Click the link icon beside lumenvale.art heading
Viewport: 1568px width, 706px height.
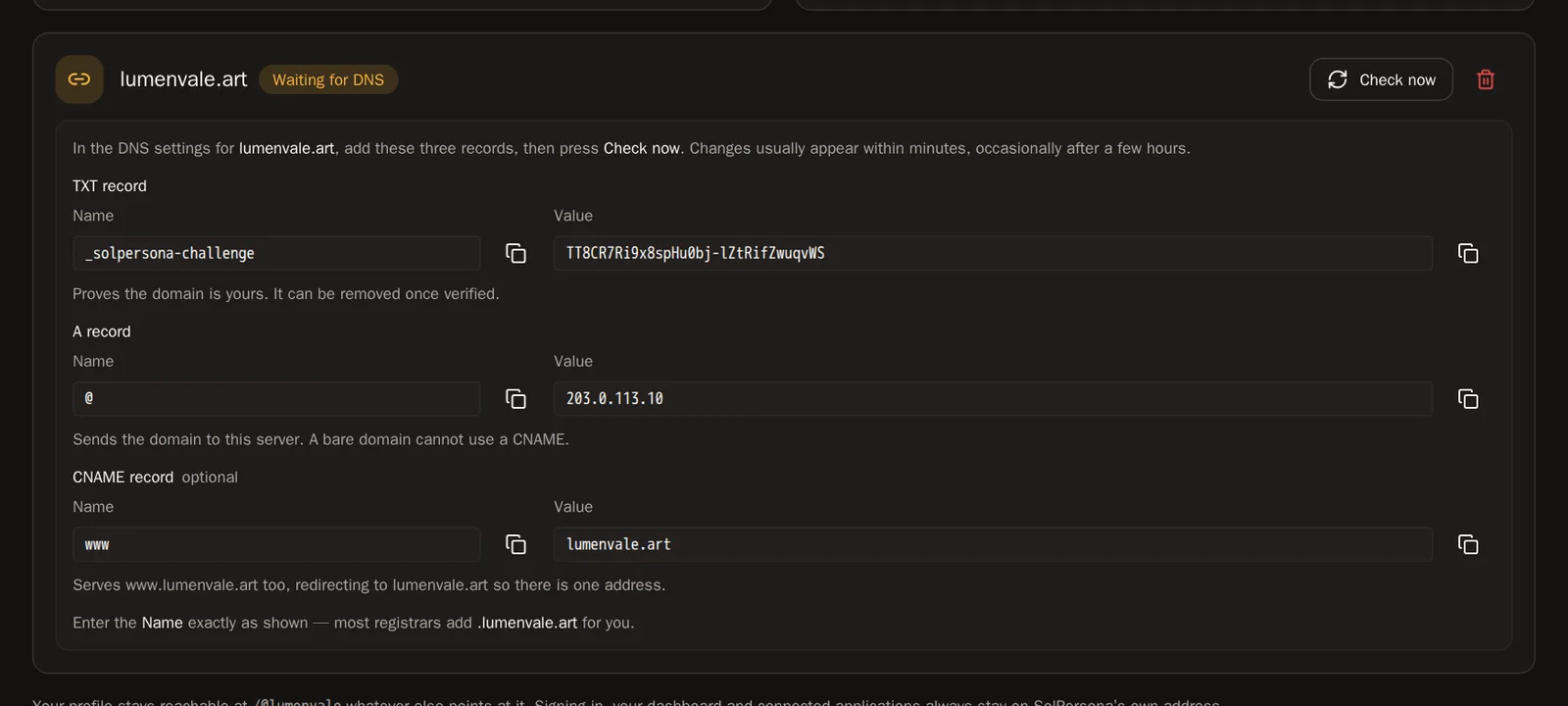click(79, 79)
